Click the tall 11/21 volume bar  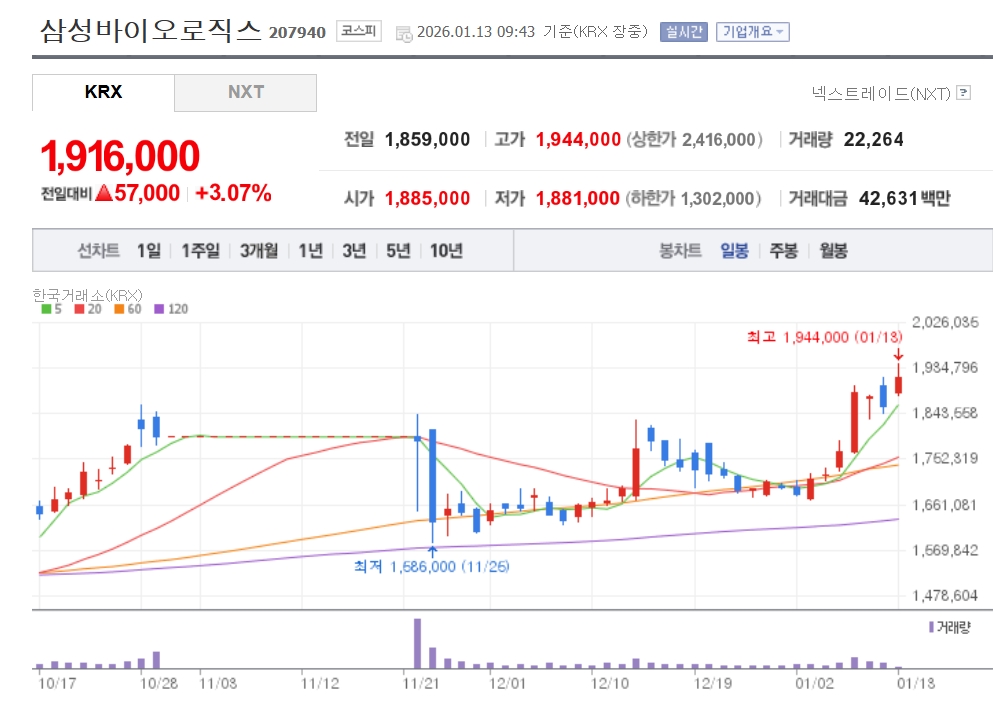[x=417, y=643]
